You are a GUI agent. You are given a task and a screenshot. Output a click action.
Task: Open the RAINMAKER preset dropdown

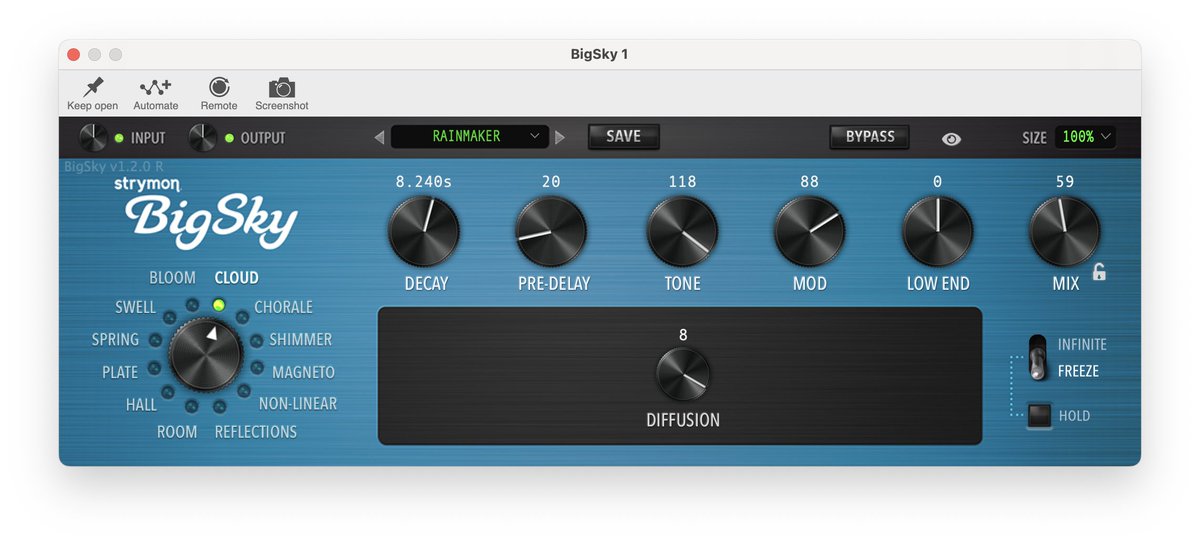coord(470,136)
